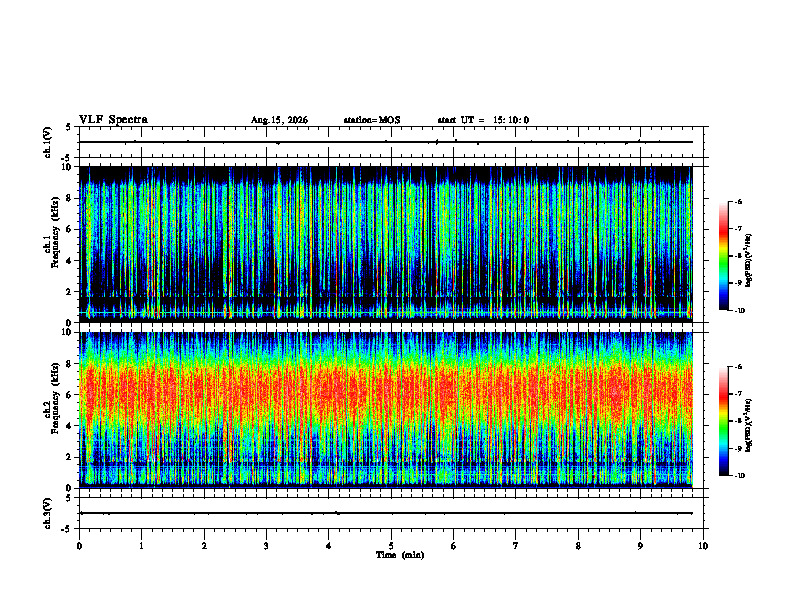
Task: Click the "5" minute tick label on the time axis
Action: click(391, 546)
